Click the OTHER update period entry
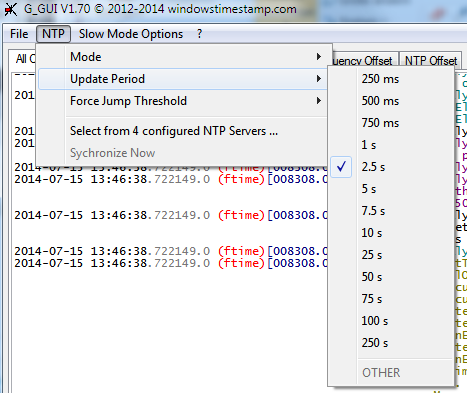This screenshot has width=467, height=393. (391, 373)
